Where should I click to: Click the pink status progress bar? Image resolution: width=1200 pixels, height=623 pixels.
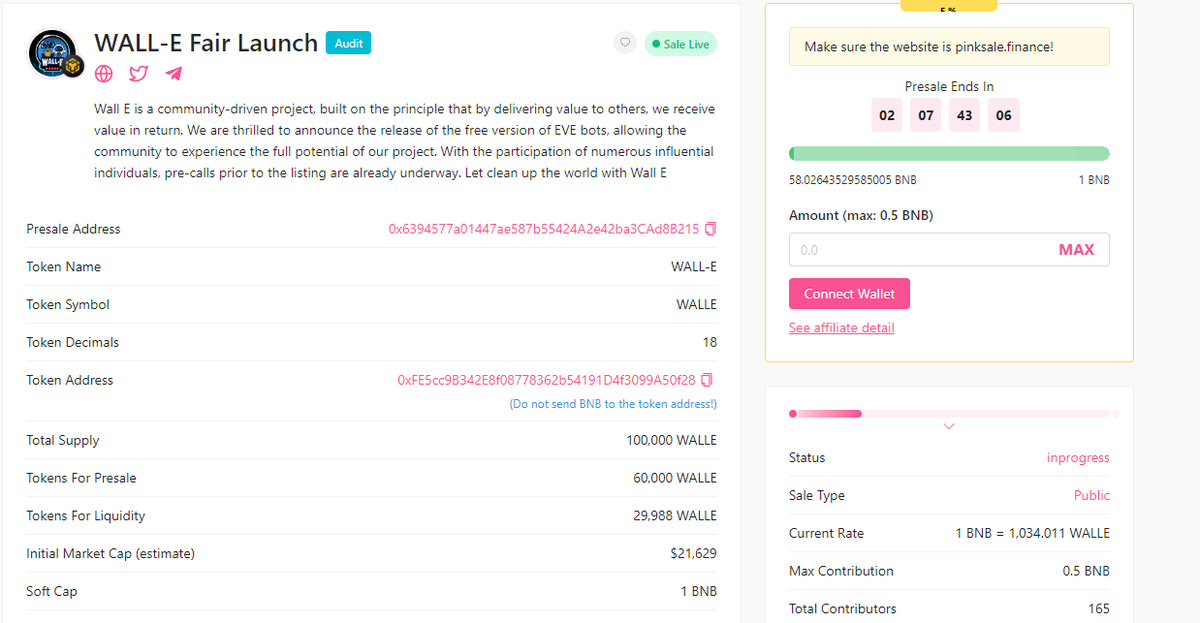(x=954, y=413)
